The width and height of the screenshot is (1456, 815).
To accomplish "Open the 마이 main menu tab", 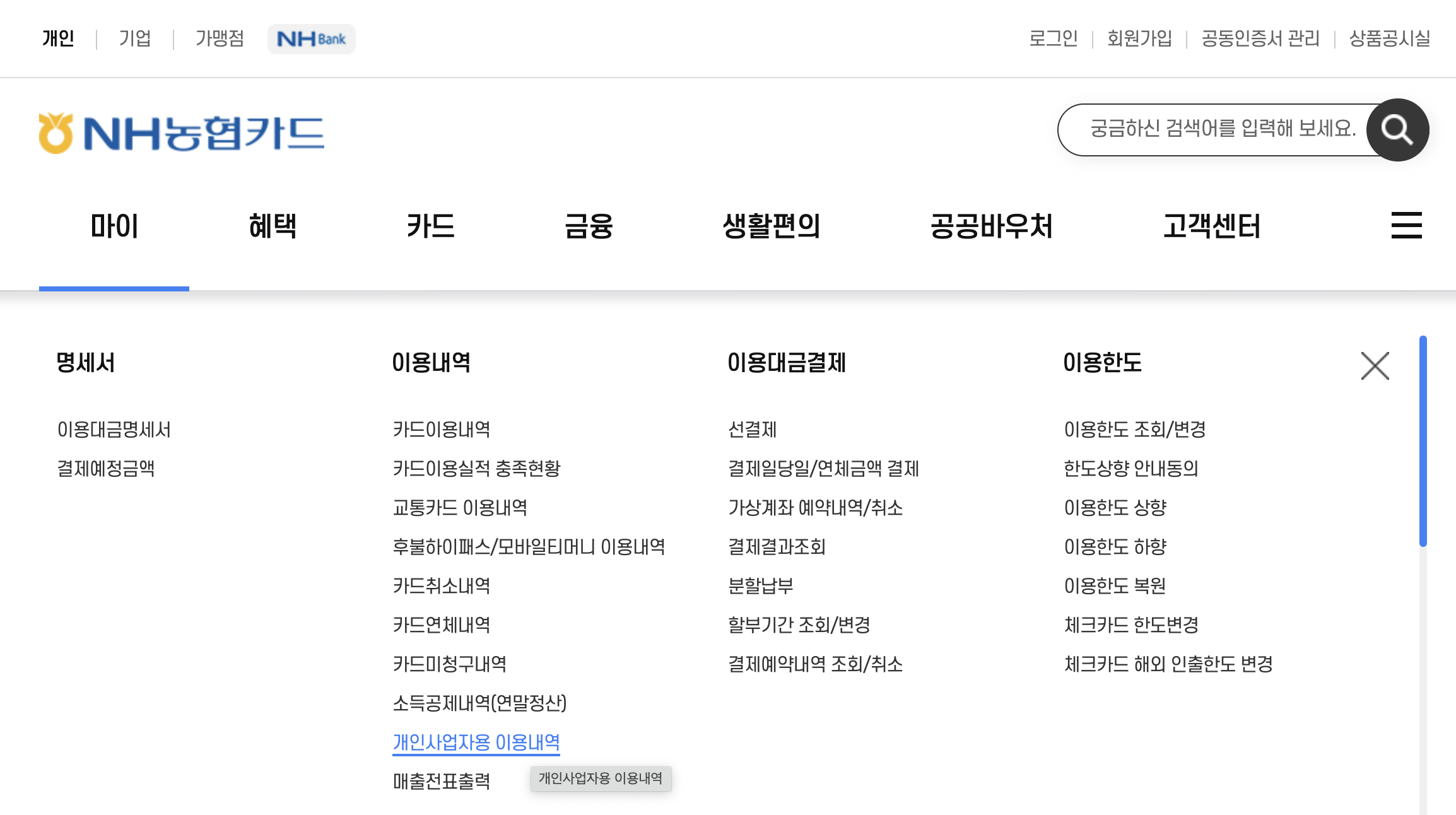I will (114, 226).
